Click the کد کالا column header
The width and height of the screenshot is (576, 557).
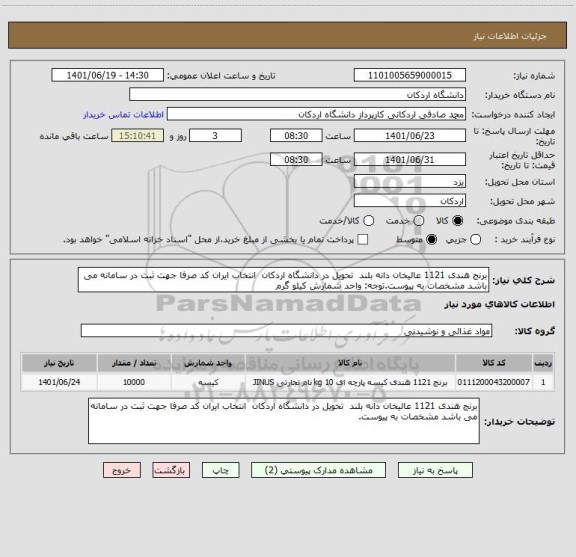click(x=494, y=363)
